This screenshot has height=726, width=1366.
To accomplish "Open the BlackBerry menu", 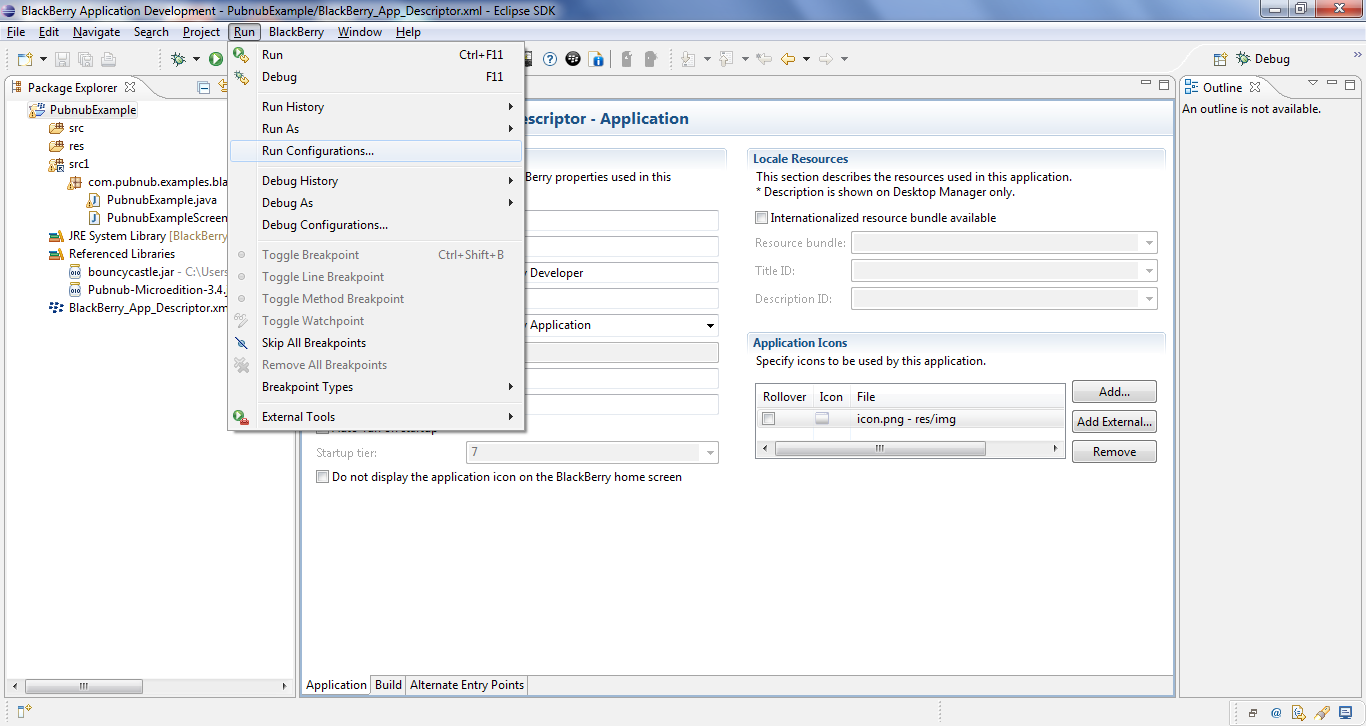I will [296, 32].
